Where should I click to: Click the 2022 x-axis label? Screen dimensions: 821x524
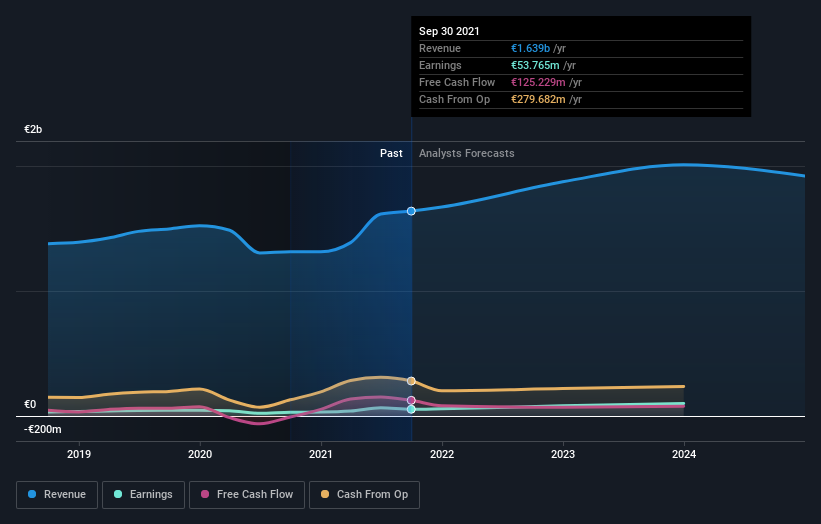442,454
